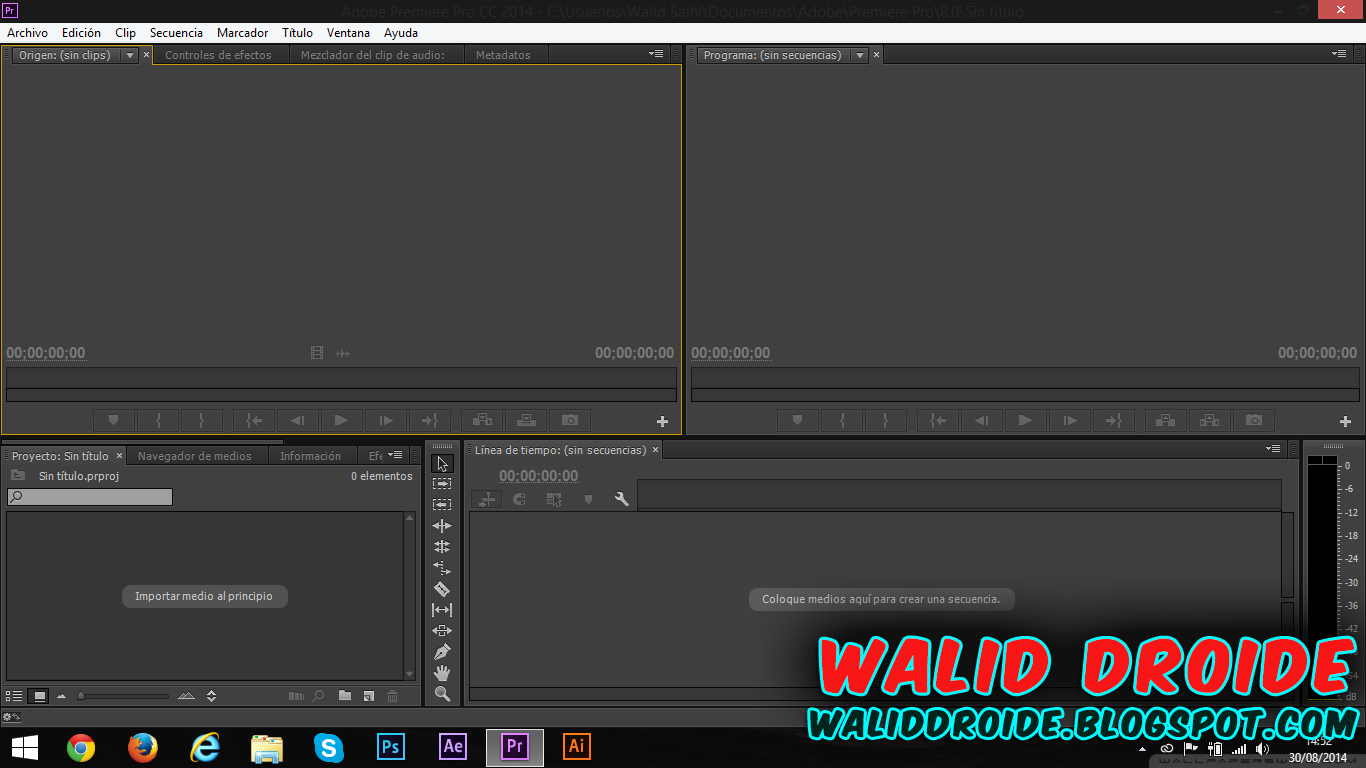This screenshot has width=1366, height=768.
Task: Click the Overwrite button in Source monitor
Action: (x=526, y=421)
